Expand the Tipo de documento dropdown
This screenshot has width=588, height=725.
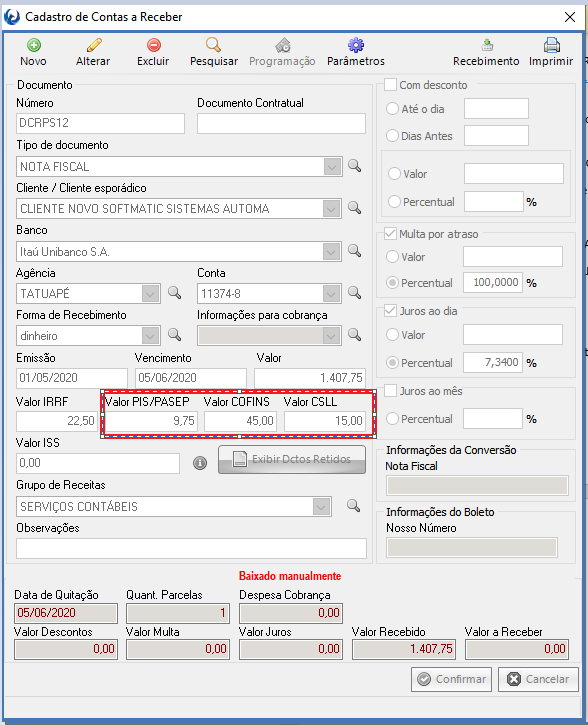point(332,166)
